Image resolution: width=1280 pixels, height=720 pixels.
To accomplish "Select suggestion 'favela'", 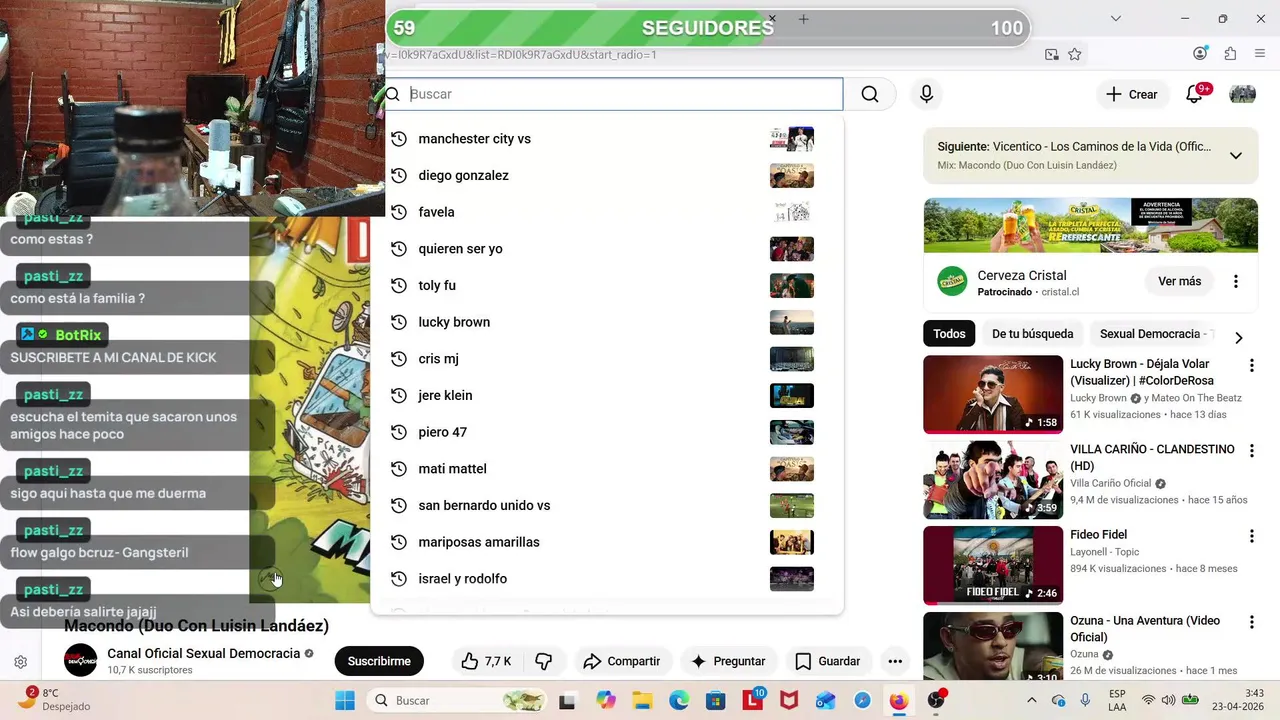I will (x=607, y=212).
